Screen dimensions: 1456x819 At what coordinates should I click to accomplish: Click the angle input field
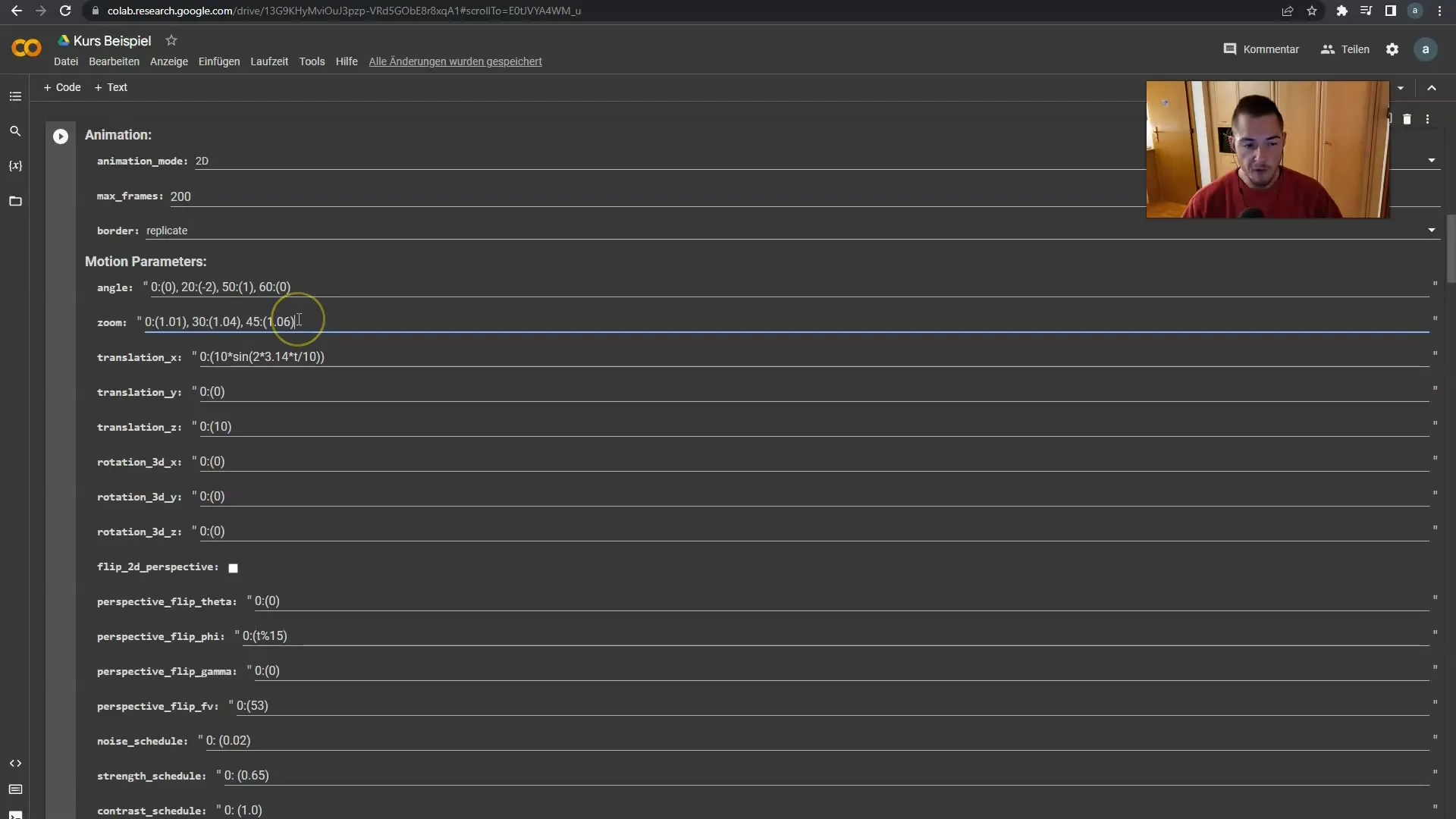coord(789,287)
